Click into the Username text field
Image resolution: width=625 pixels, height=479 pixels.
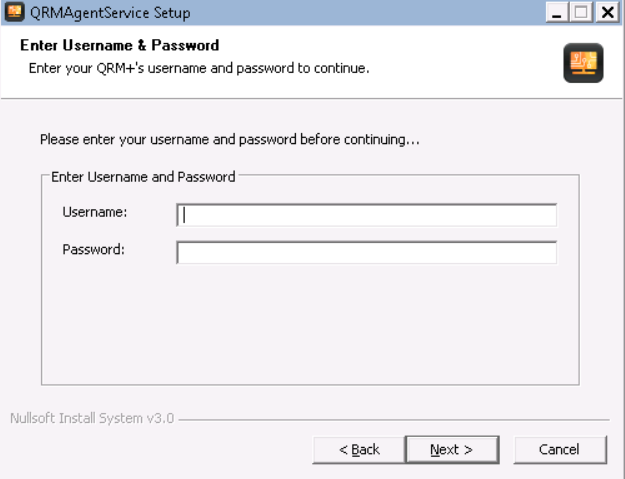[366, 215]
